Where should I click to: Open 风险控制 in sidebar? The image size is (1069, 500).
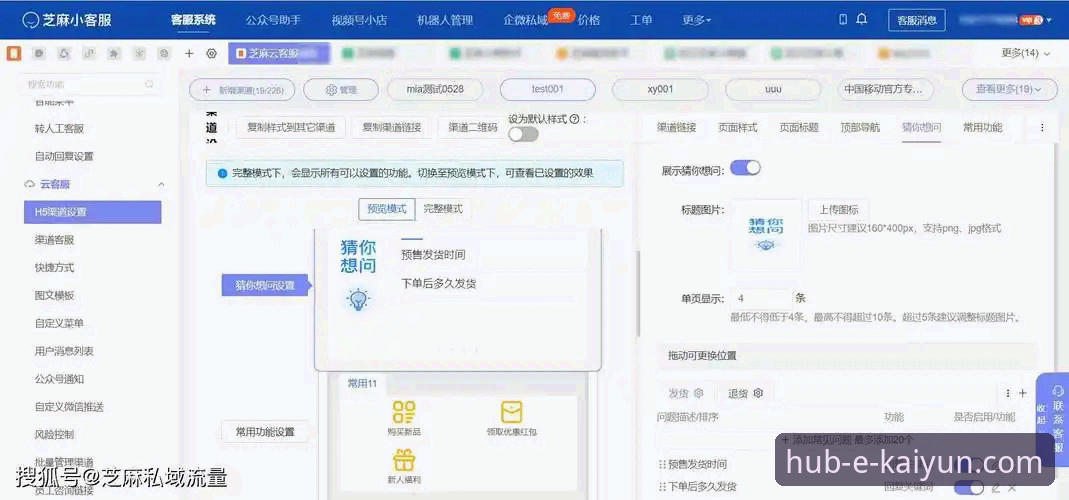55,434
